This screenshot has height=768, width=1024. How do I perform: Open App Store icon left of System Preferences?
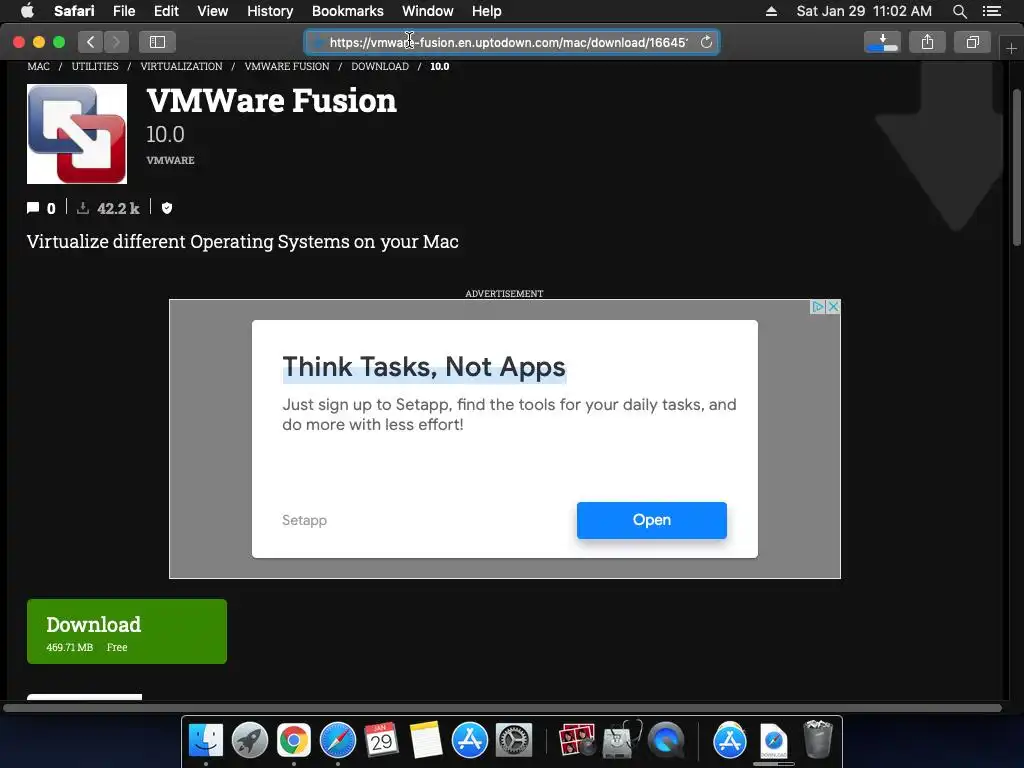[x=470, y=741]
